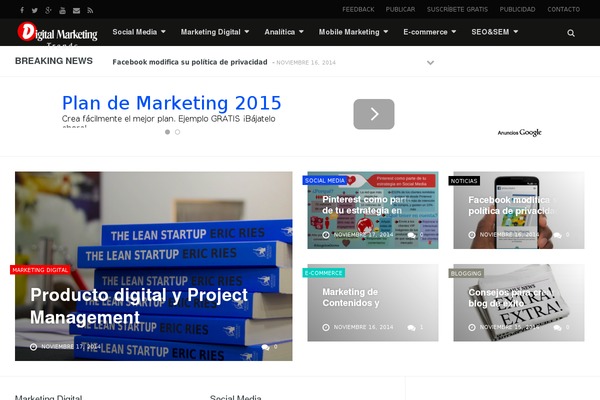Open the Social Media dropdown menu
600x400 pixels.
point(139,32)
